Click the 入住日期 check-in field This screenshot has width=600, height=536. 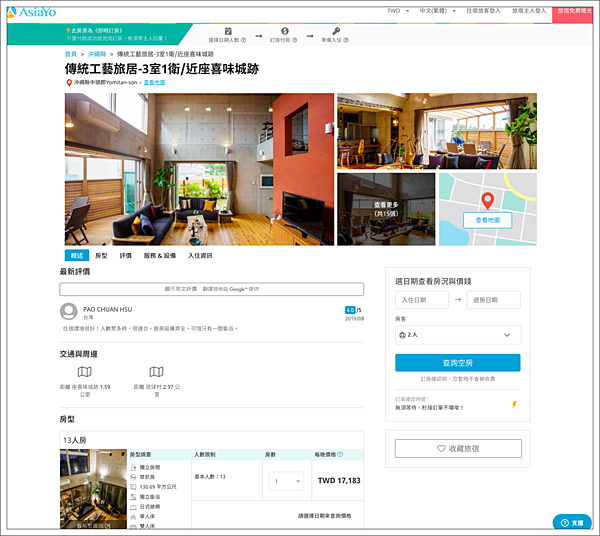click(x=422, y=300)
